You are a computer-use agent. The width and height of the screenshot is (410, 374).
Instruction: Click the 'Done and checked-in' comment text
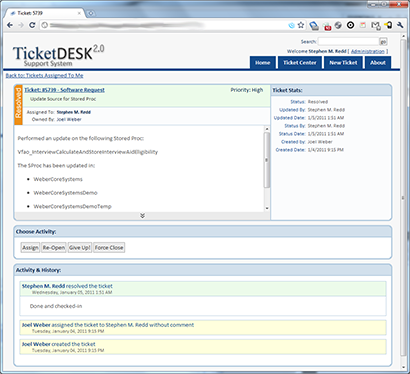pyautogui.click(x=56, y=306)
